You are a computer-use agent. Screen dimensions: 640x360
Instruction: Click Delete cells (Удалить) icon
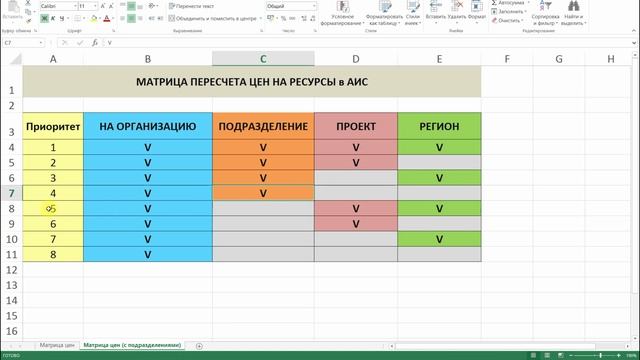point(457,12)
